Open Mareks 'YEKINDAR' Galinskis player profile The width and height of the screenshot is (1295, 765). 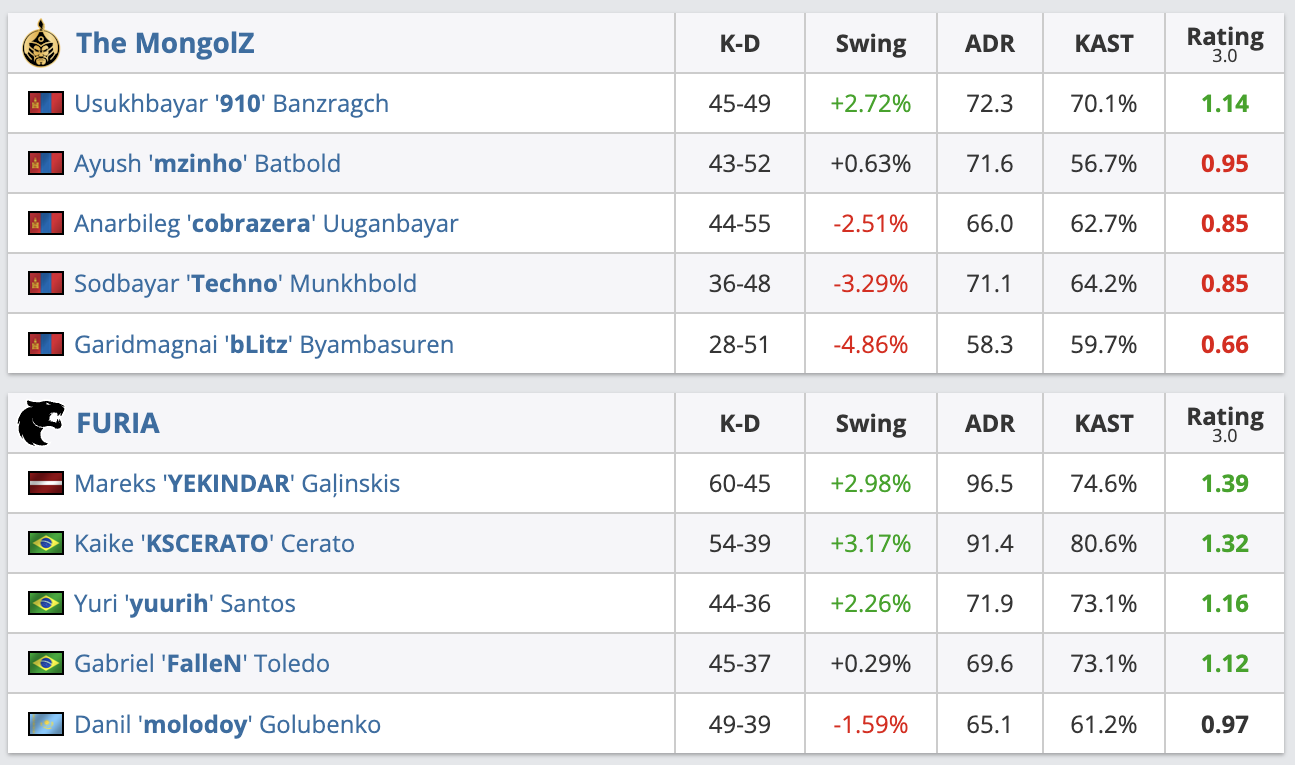coord(237,483)
